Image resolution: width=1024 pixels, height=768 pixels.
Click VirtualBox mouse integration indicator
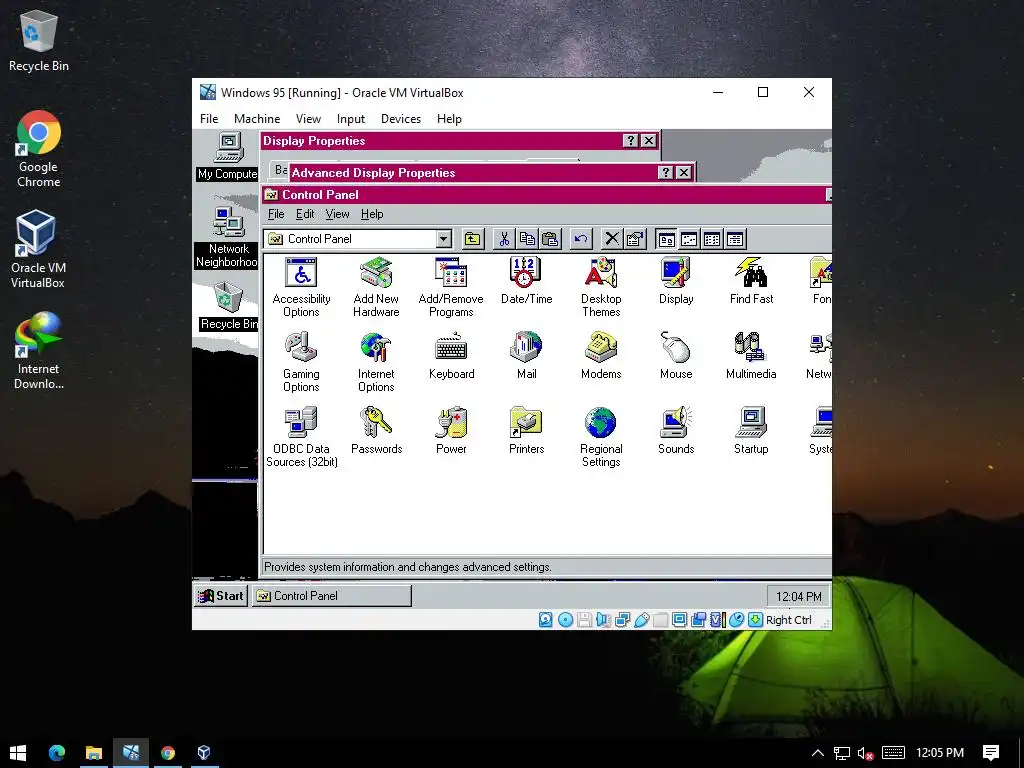[736, 620]
